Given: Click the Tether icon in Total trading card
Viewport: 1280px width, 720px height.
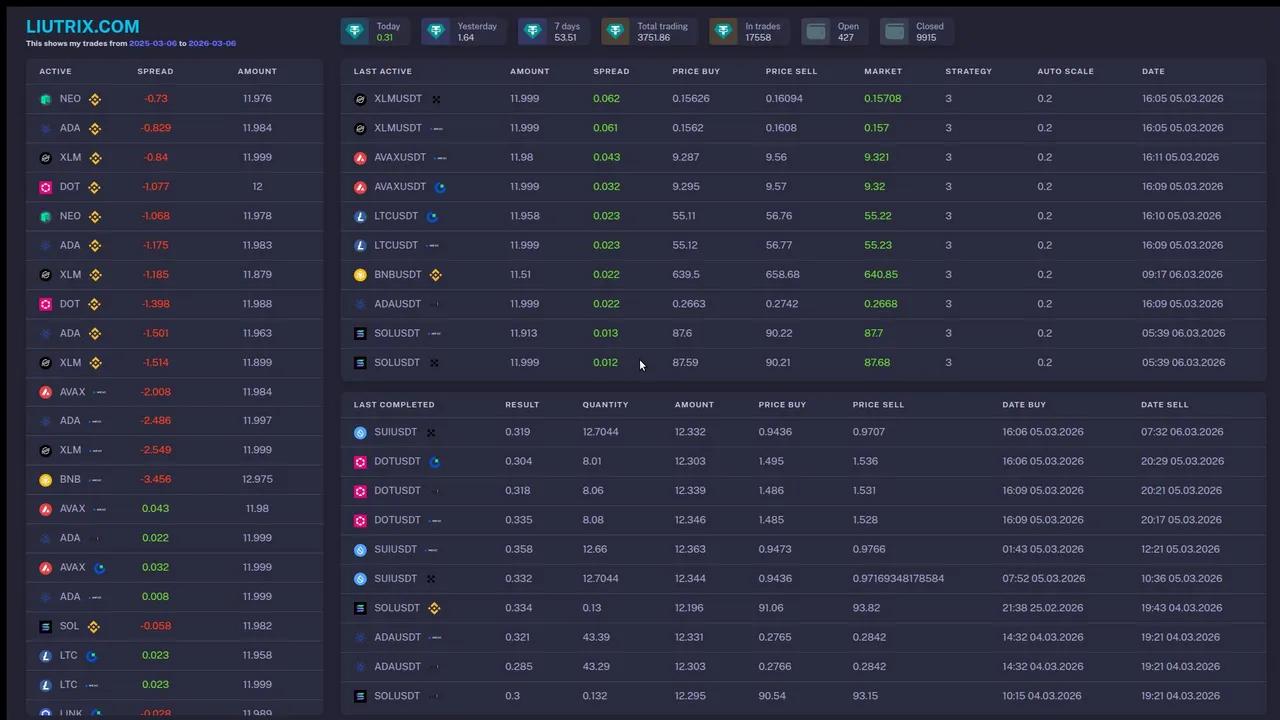Looking at the screenshot, I should click(x=616, y=32).
